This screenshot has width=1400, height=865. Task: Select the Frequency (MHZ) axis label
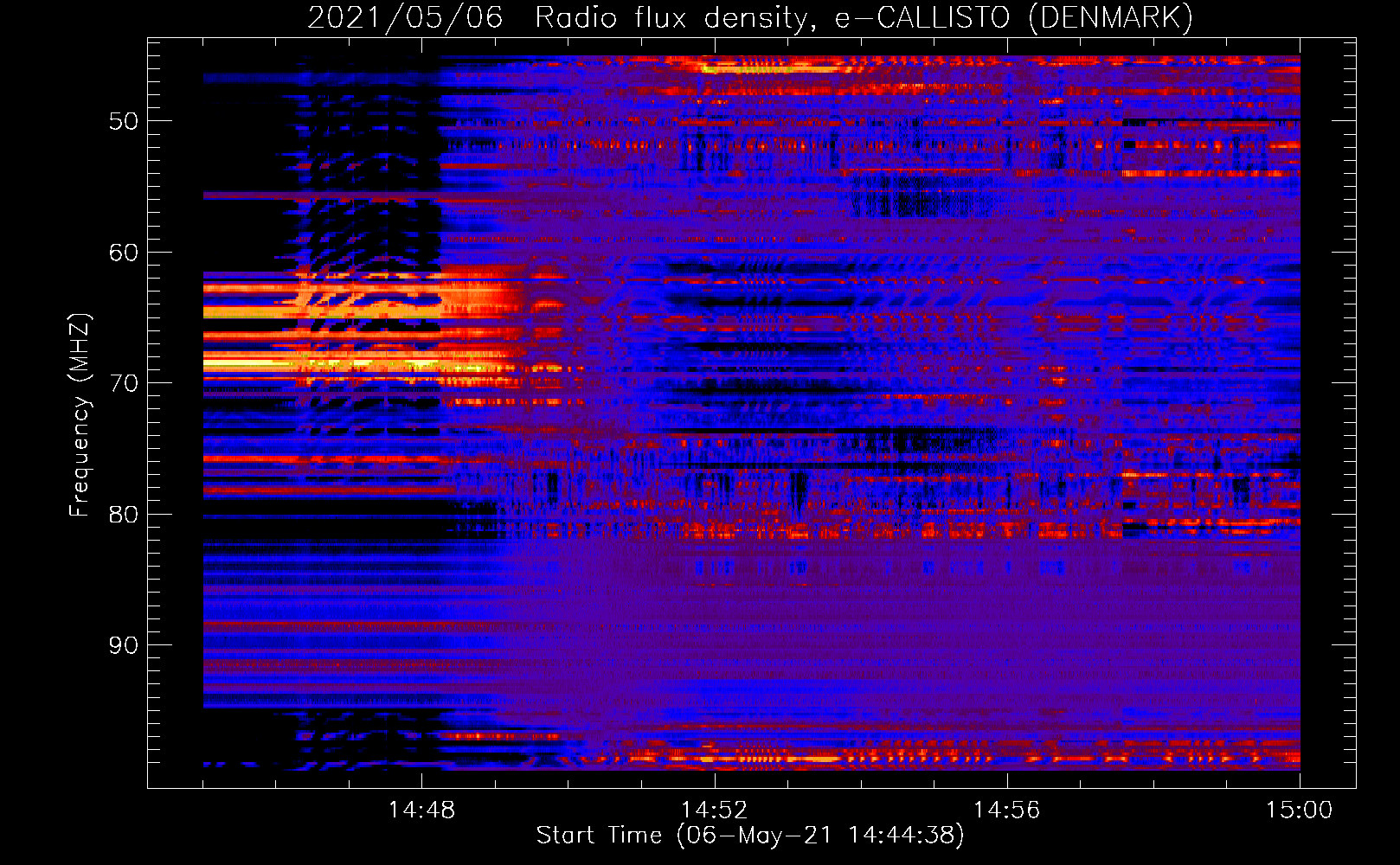[79, 414]
